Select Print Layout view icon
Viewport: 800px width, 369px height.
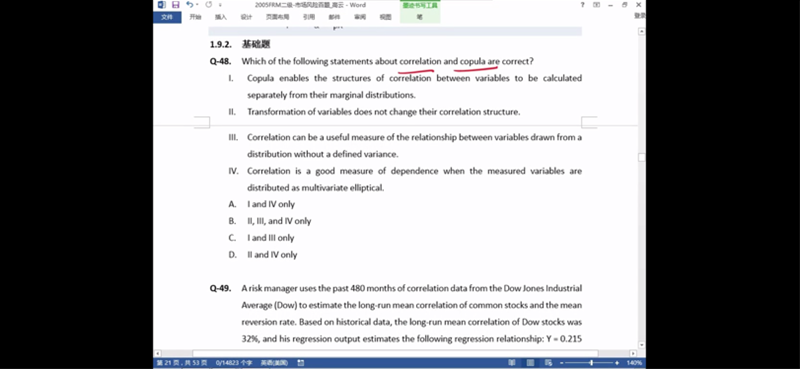531,363
